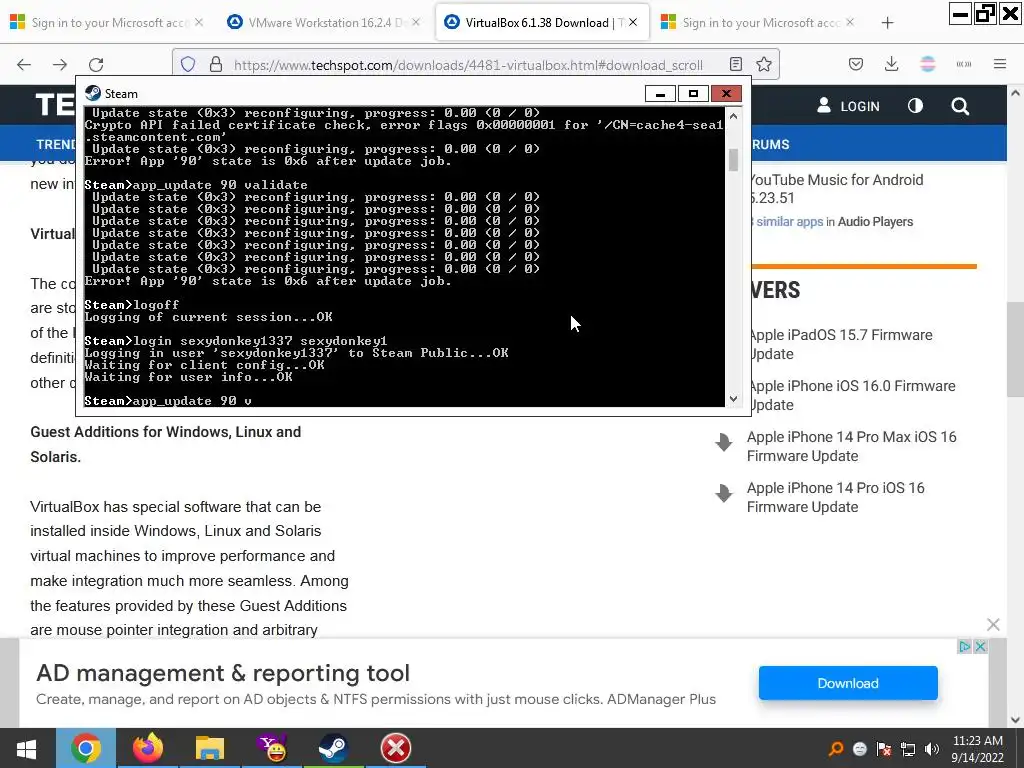Click the TechSpot search magnifier icon

pyautogui.click(x=960, y=106)
